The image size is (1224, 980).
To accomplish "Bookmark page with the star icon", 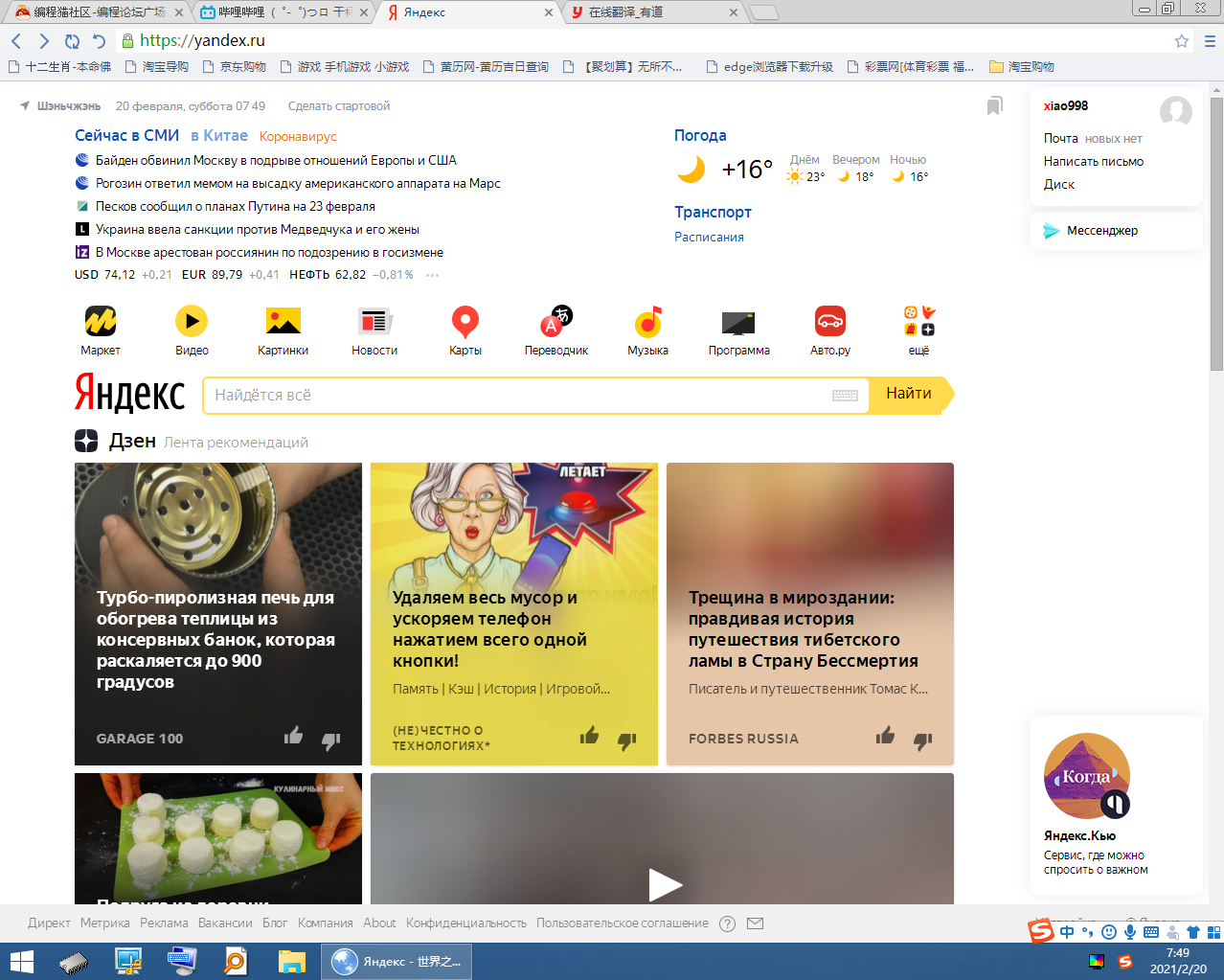I will pos(1182,41).
